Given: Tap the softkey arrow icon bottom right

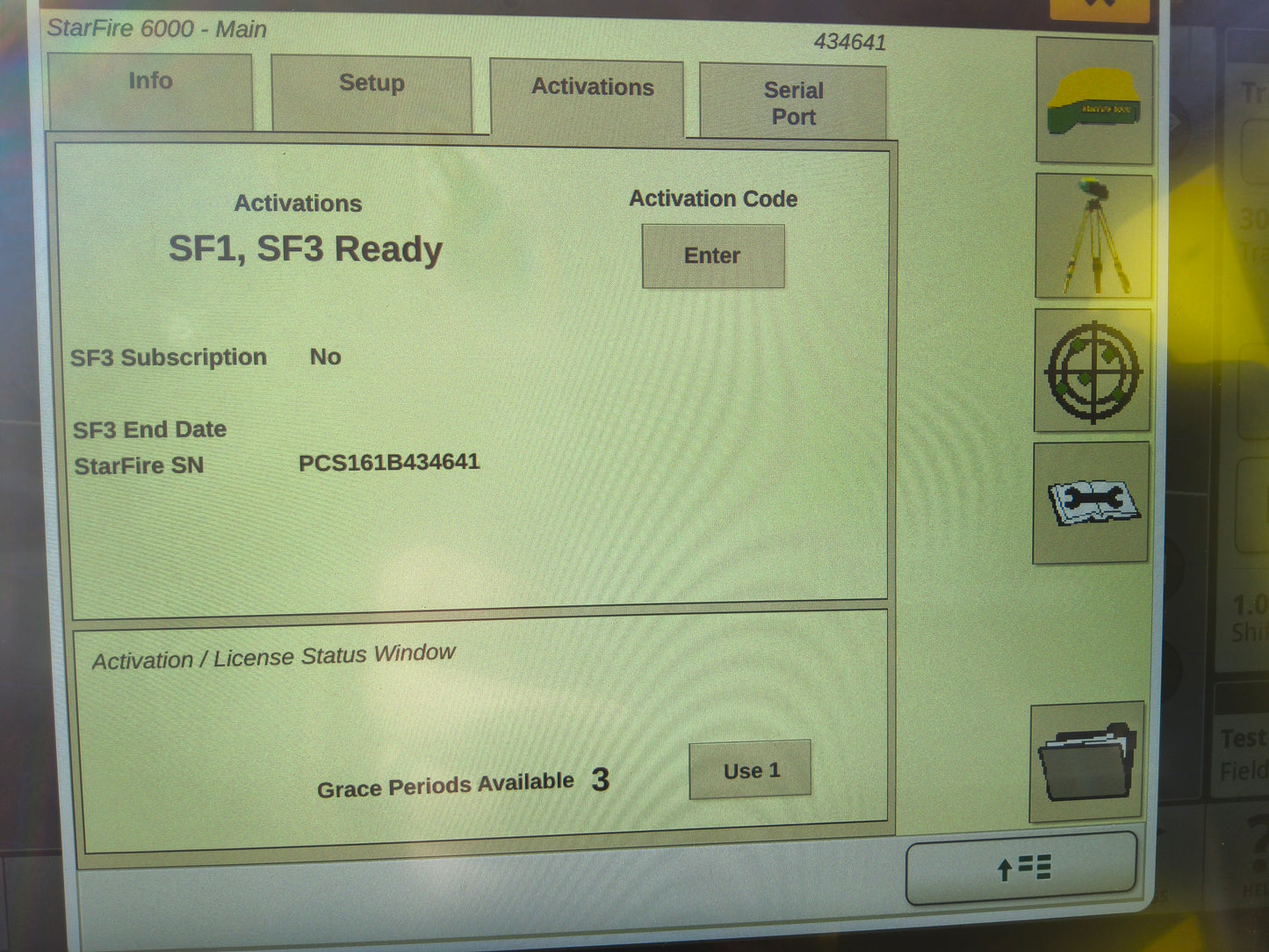Looking at the screenshot, I should pyautogui.click(x=1023, y=868).
